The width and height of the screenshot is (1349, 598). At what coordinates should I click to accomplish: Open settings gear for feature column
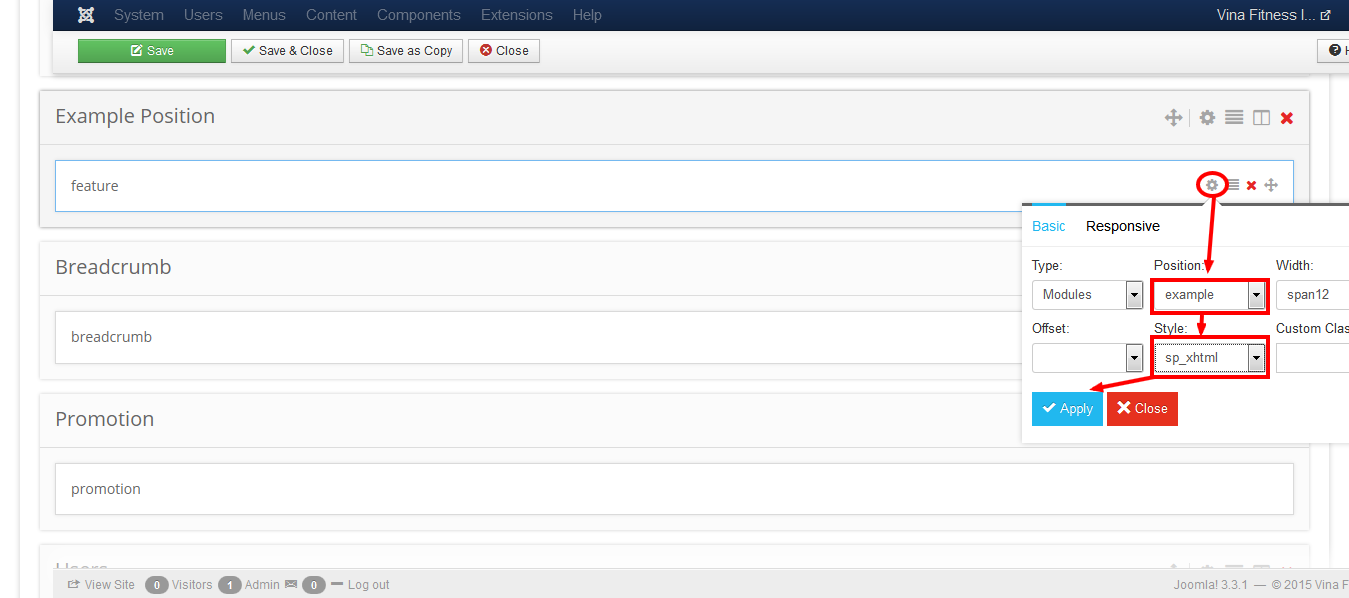click(1212, 185)
